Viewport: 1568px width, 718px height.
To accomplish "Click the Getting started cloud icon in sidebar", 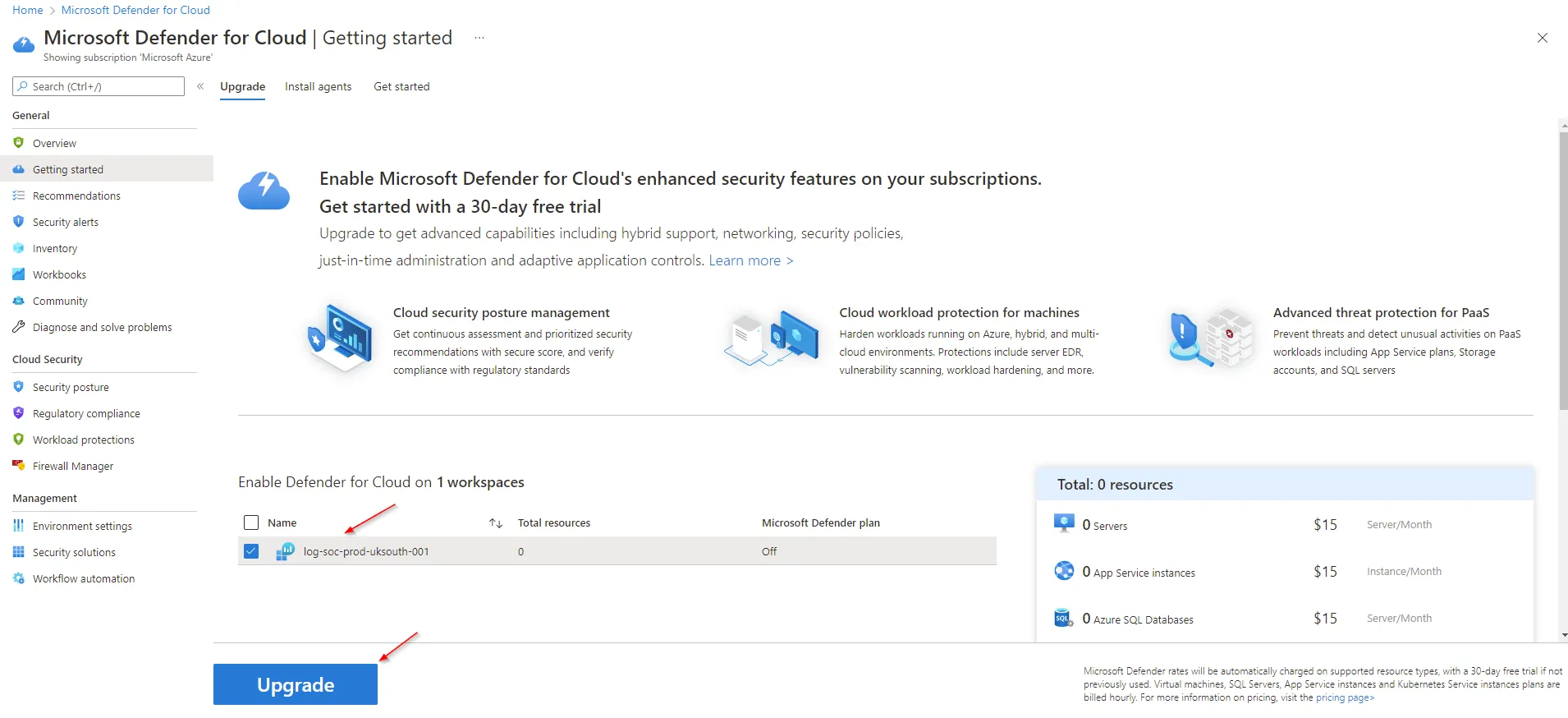I will 19,169.
